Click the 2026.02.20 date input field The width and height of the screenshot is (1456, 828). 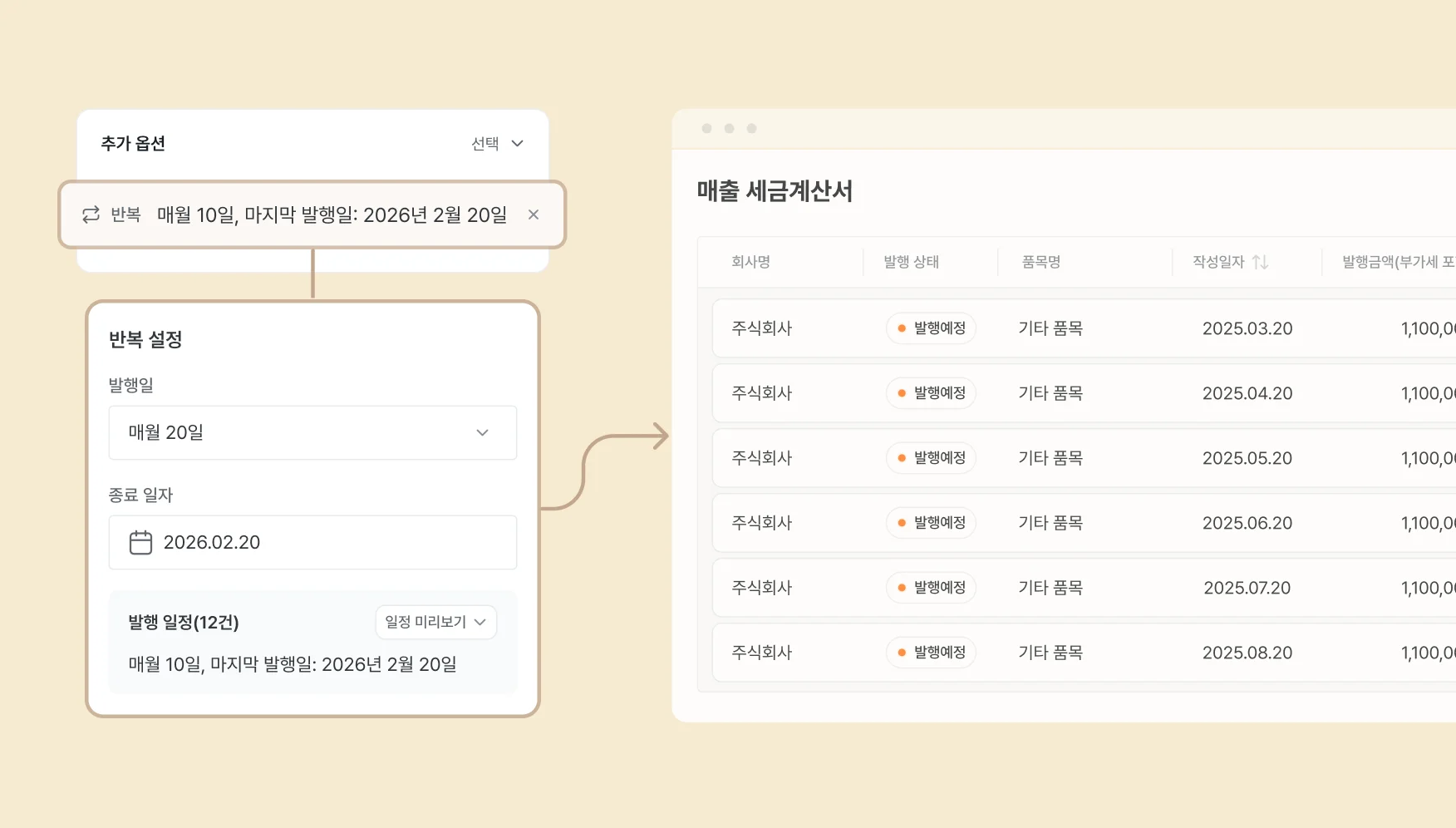tap(312, 542)
